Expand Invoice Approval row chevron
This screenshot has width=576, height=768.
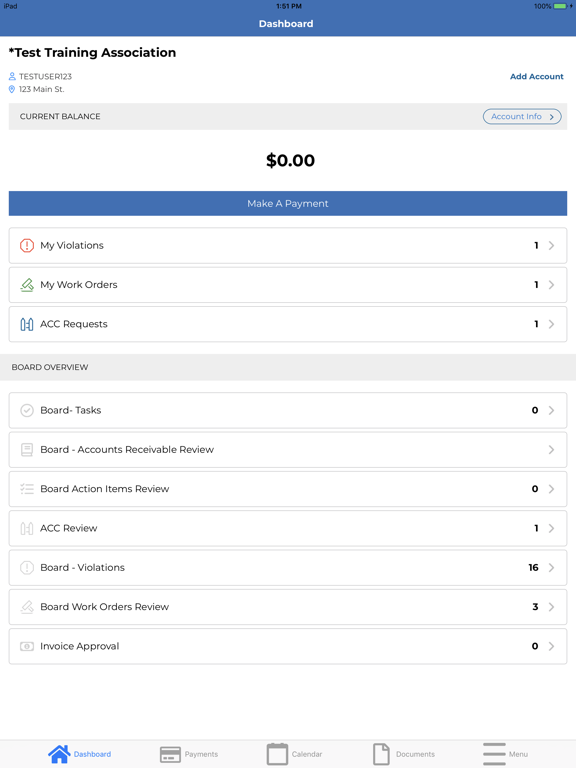pyautogui.click(x=552, y=647)
